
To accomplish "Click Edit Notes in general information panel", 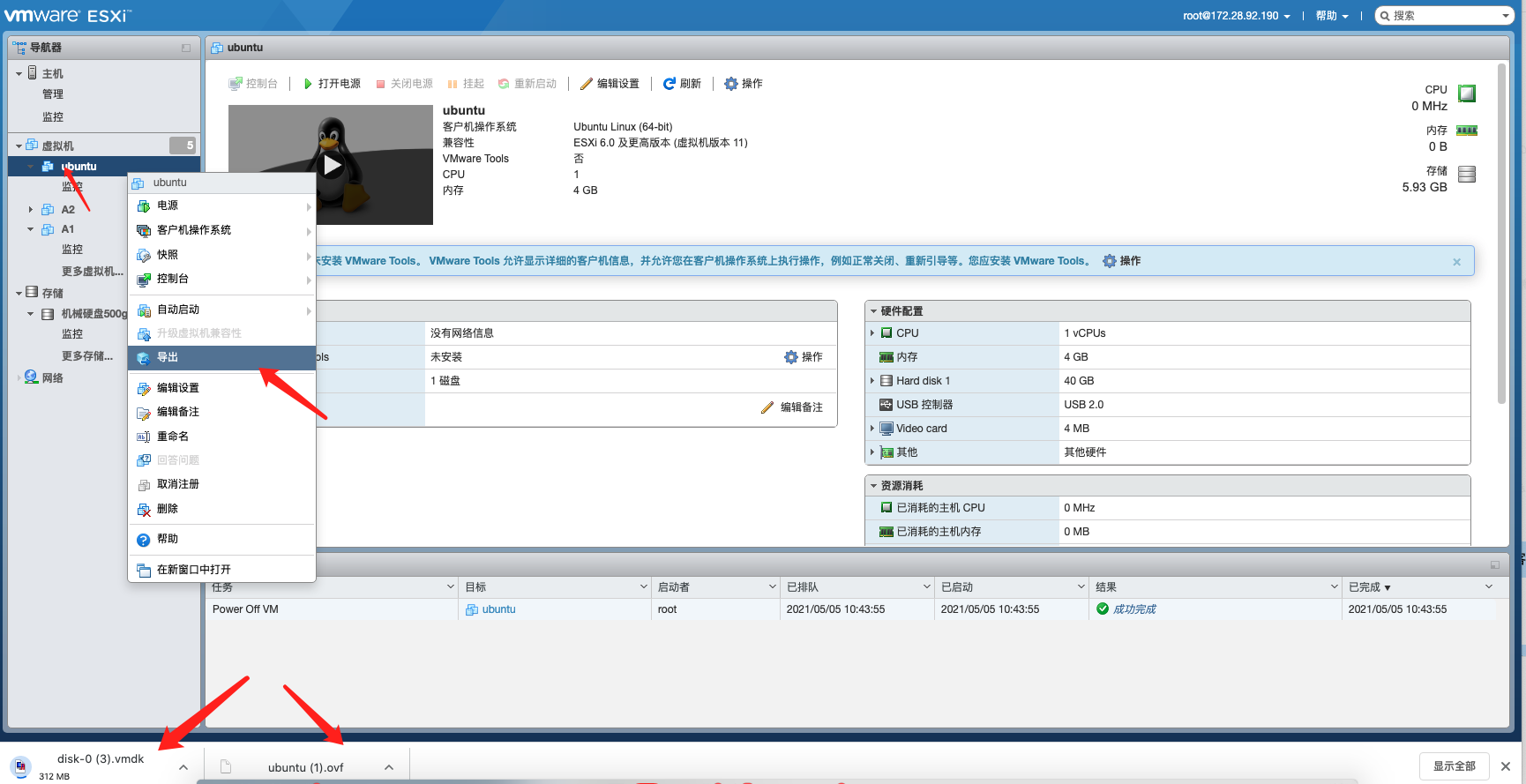I will click(x=792, y=407).
